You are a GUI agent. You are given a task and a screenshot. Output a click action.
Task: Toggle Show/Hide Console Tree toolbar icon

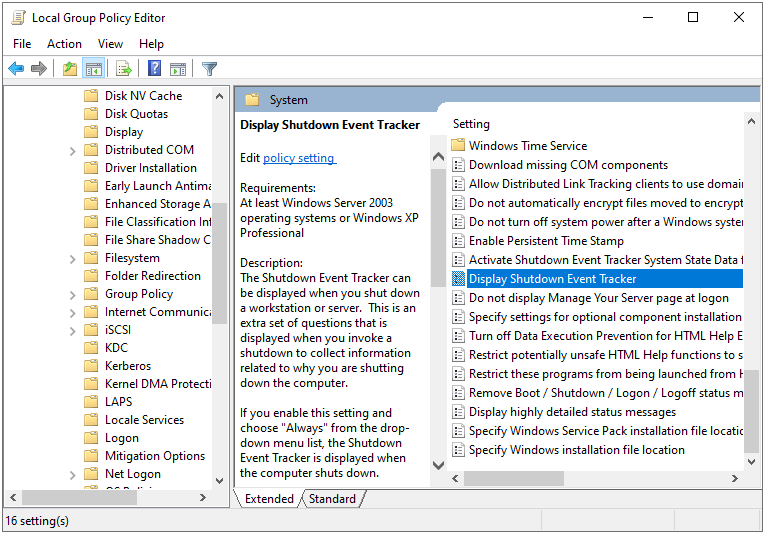(x=93, y=68)
